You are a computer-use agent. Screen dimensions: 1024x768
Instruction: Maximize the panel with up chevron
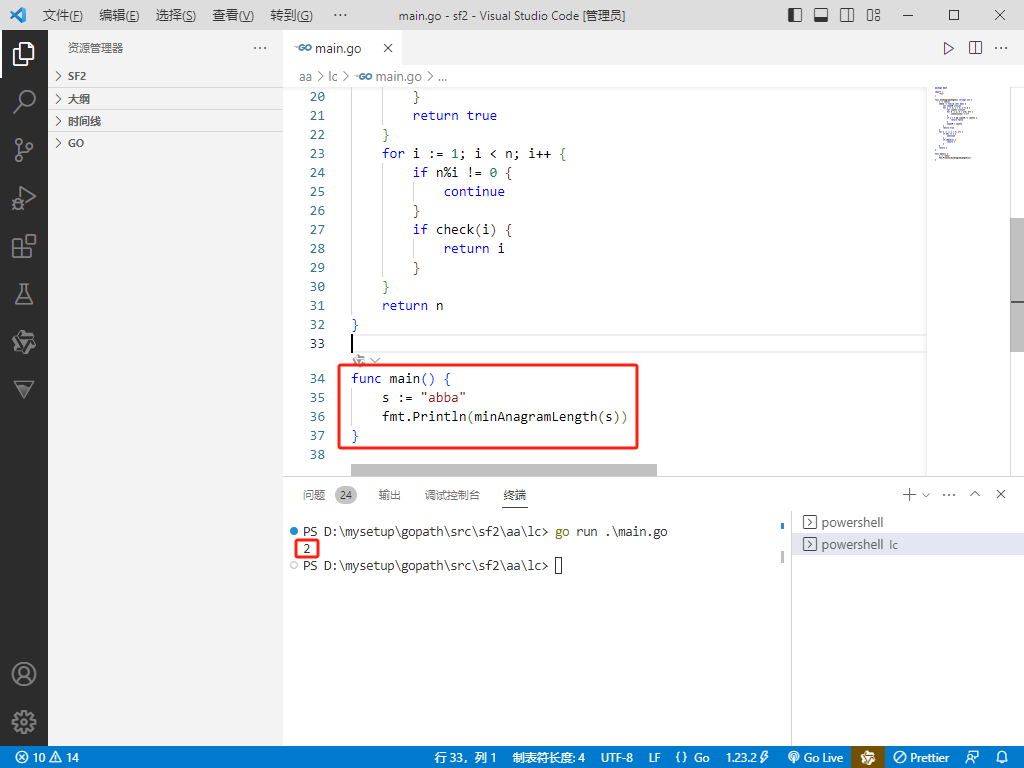pos(975,494)
